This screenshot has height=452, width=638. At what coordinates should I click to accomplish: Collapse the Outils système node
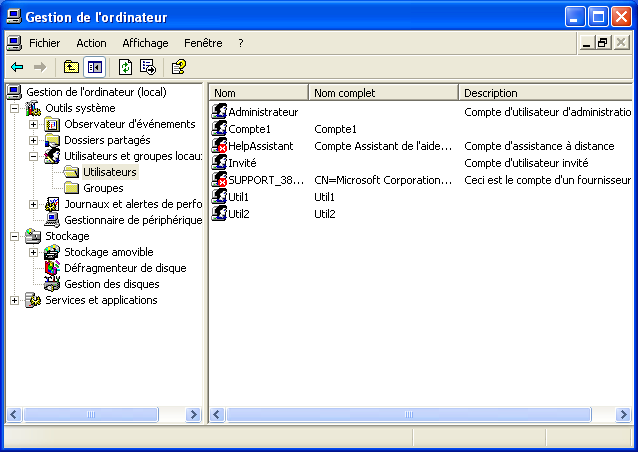14,108
